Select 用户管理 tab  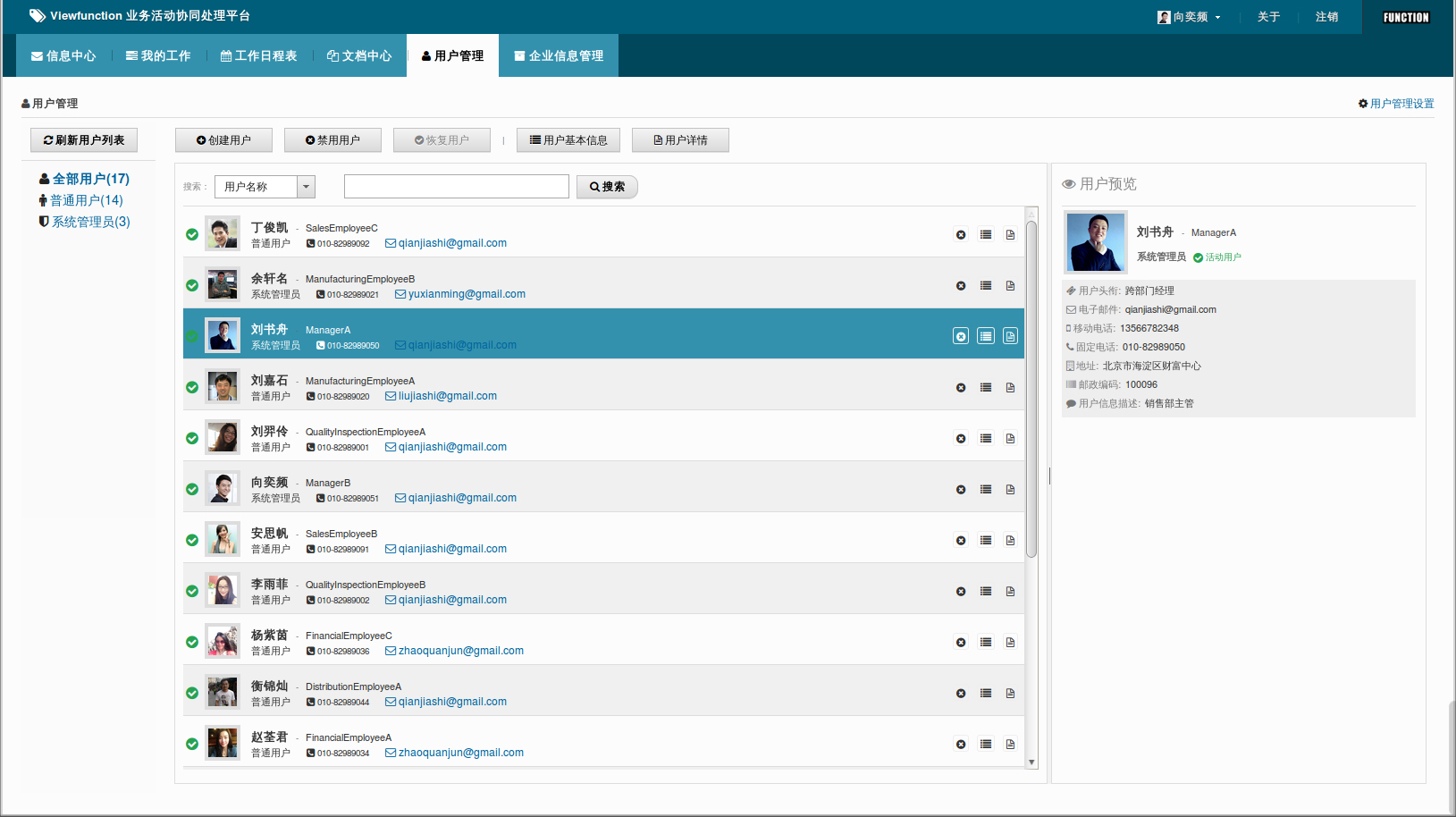(452, 55)
